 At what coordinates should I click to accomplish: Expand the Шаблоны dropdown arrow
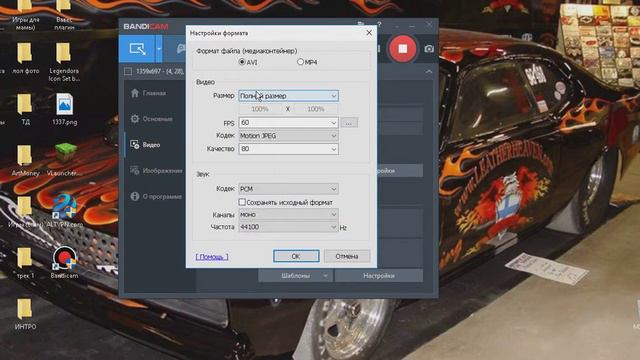tap(326, 276)
